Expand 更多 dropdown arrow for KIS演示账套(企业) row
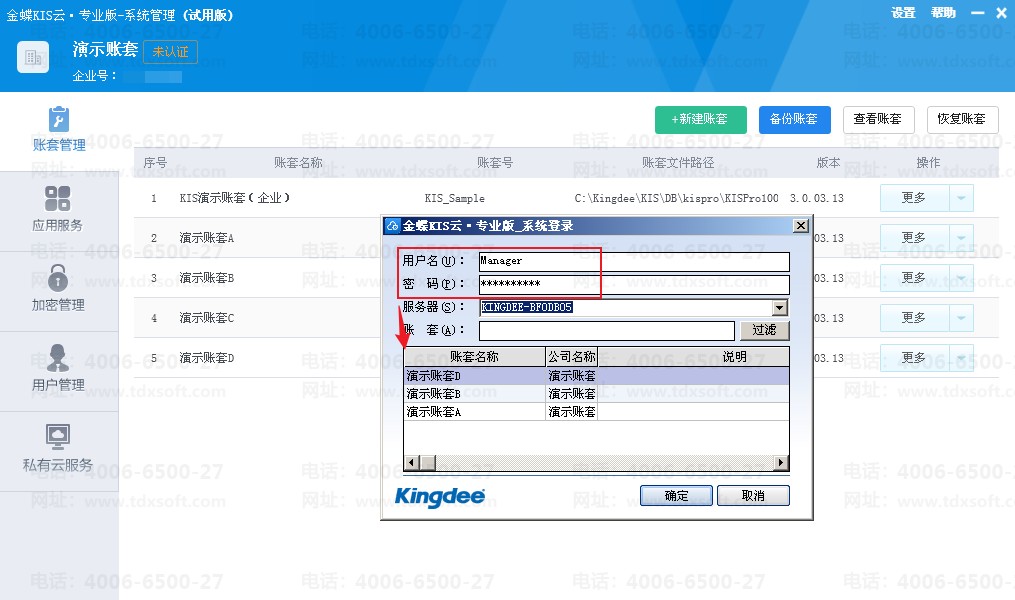1015x600 pixels. point(961,198)
